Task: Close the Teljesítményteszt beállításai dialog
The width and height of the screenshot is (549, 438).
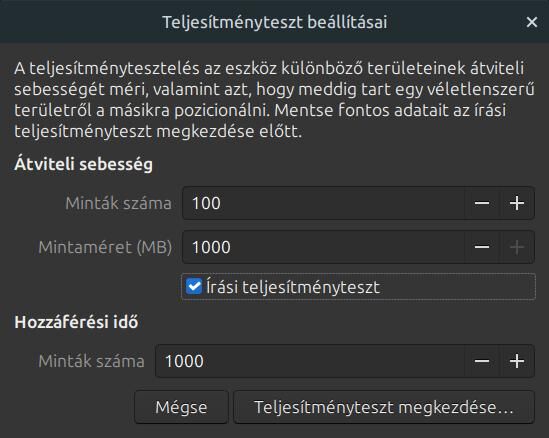Action: [532, 22]
